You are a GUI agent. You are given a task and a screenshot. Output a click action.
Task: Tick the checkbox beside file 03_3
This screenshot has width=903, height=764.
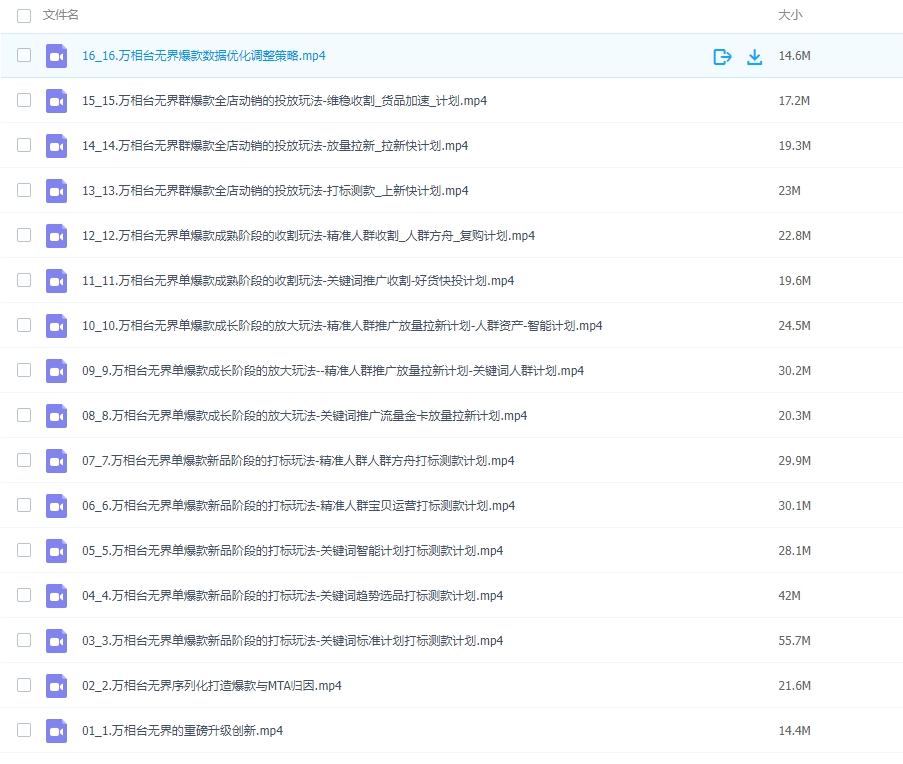[24, 641]
